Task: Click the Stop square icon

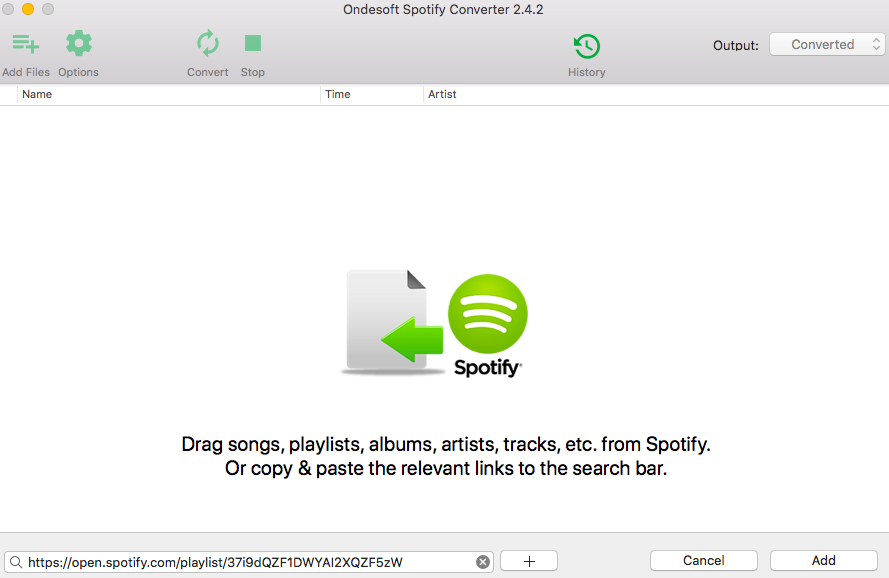Action: tap(253, 43)
